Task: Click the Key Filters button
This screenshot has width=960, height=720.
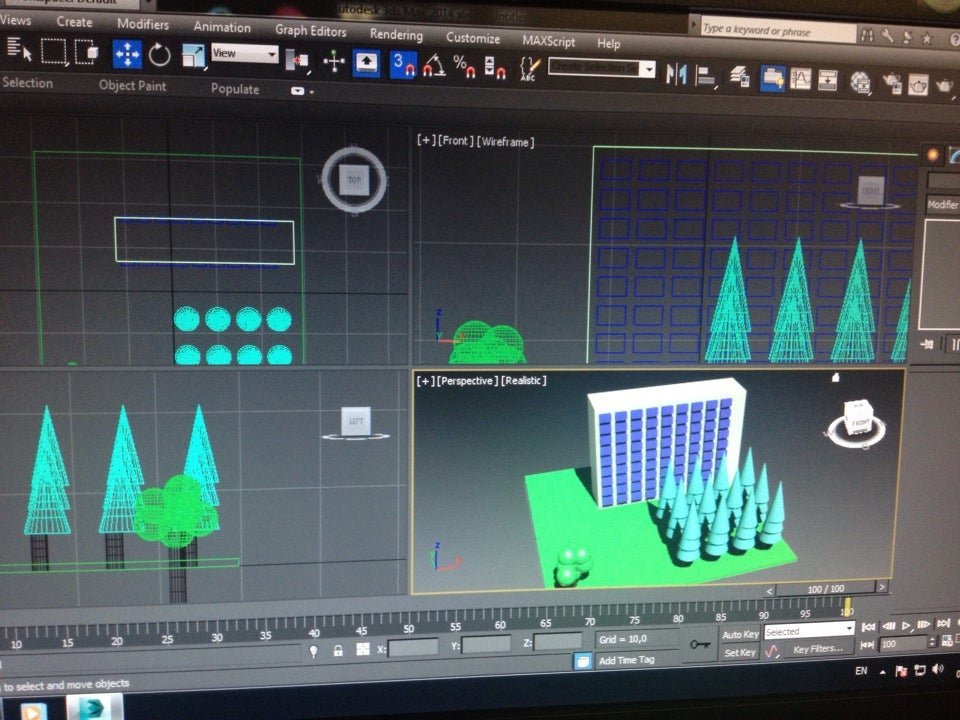Action: tap(818, 649)
